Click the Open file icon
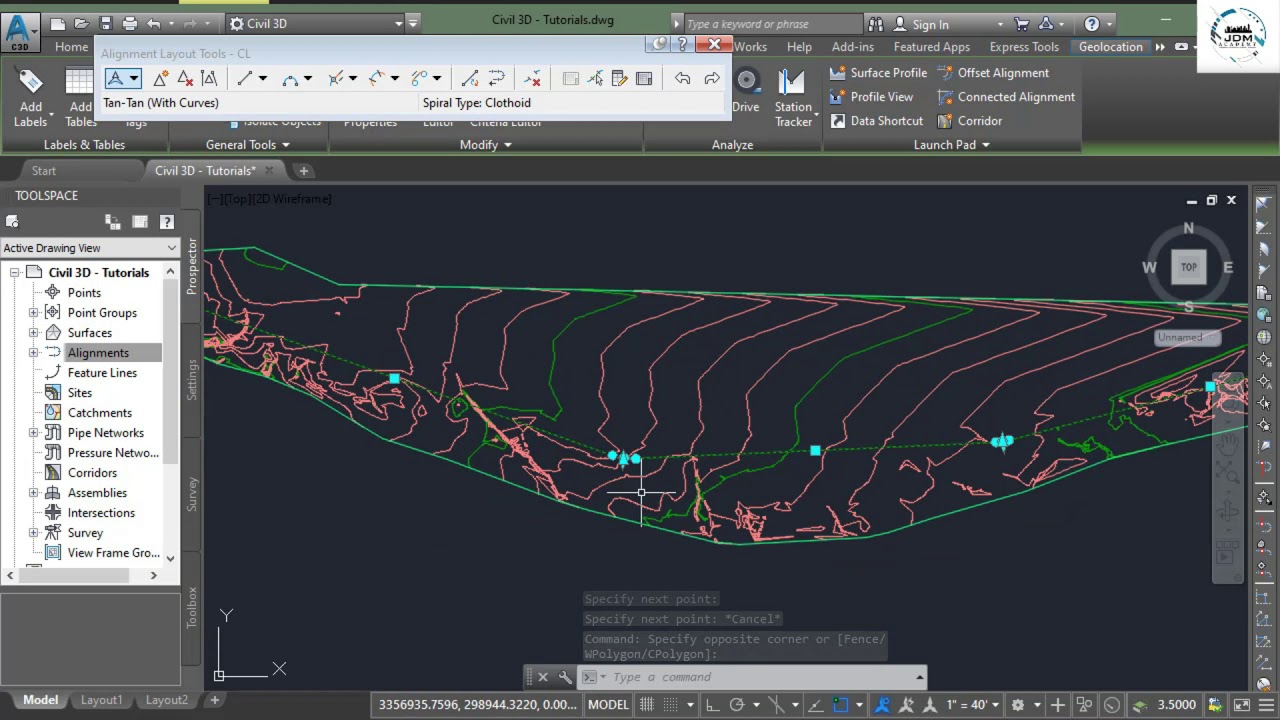 81,23
